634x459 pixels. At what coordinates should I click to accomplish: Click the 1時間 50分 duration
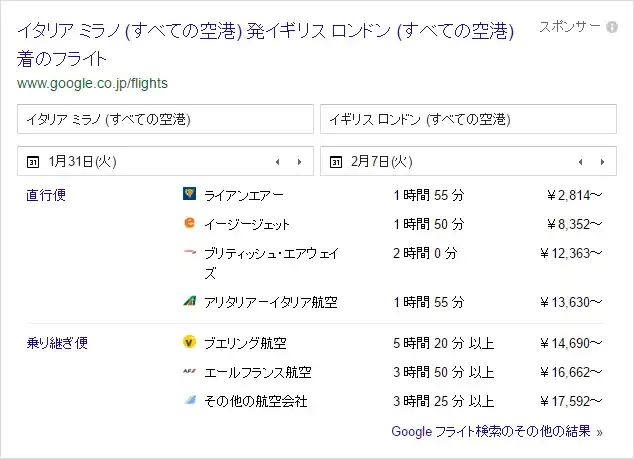429,224
